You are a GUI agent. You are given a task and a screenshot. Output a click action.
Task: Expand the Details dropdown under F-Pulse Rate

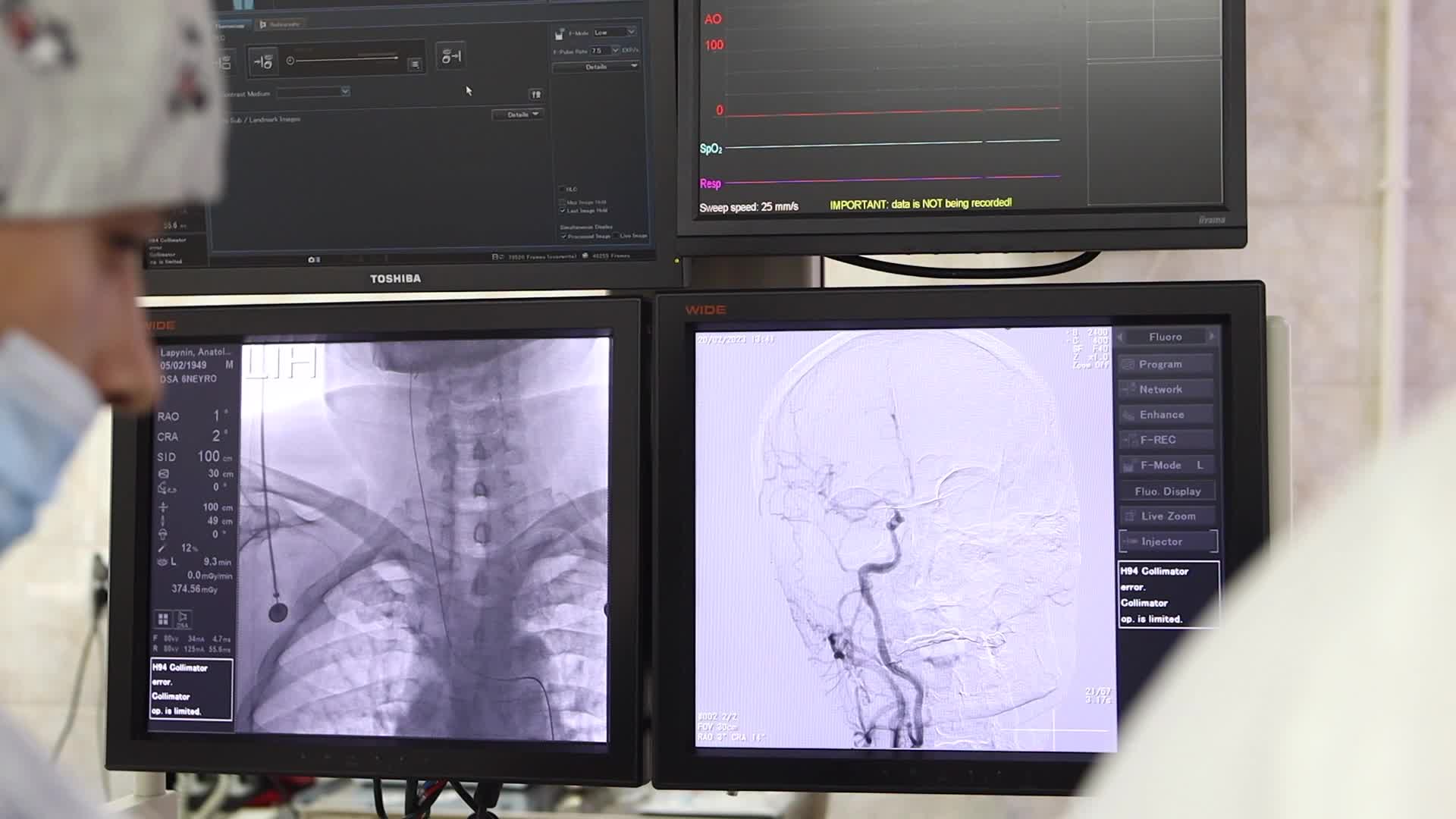(596, 67)
